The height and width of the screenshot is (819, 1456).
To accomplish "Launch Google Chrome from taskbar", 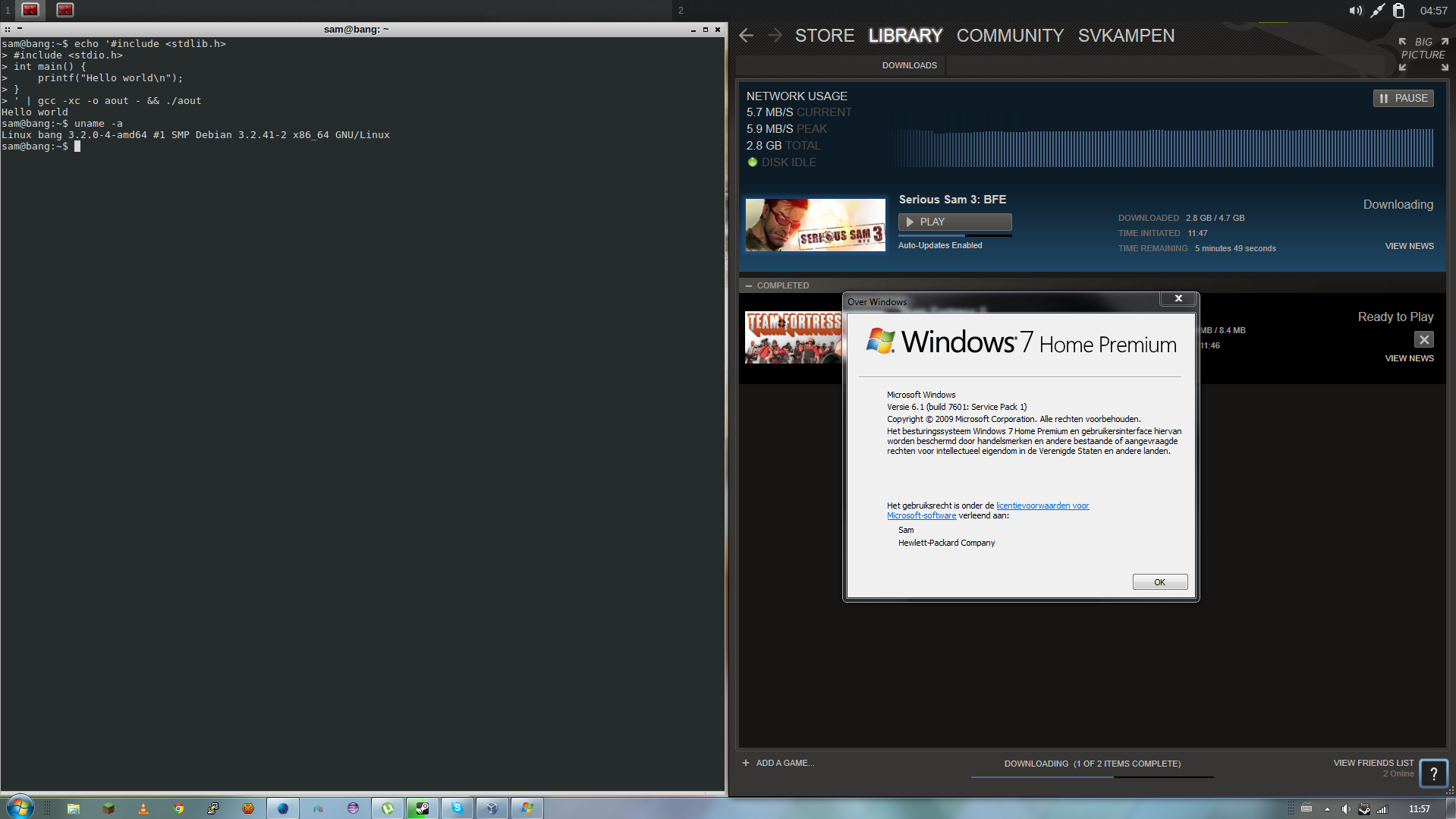I will point(178,808).
